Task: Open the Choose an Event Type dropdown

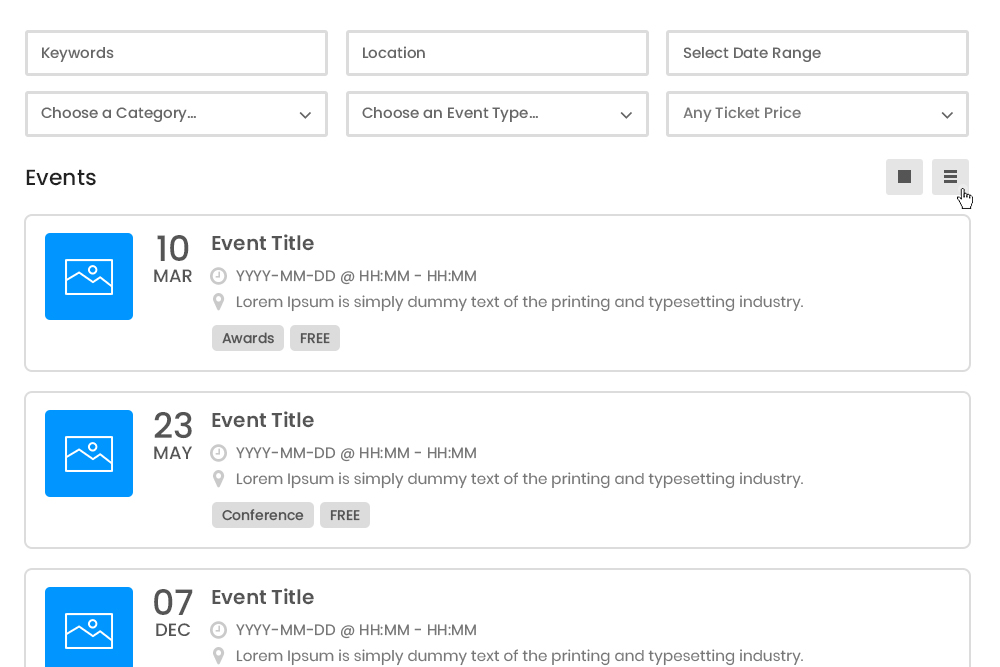Action: (x=497, y=113)
